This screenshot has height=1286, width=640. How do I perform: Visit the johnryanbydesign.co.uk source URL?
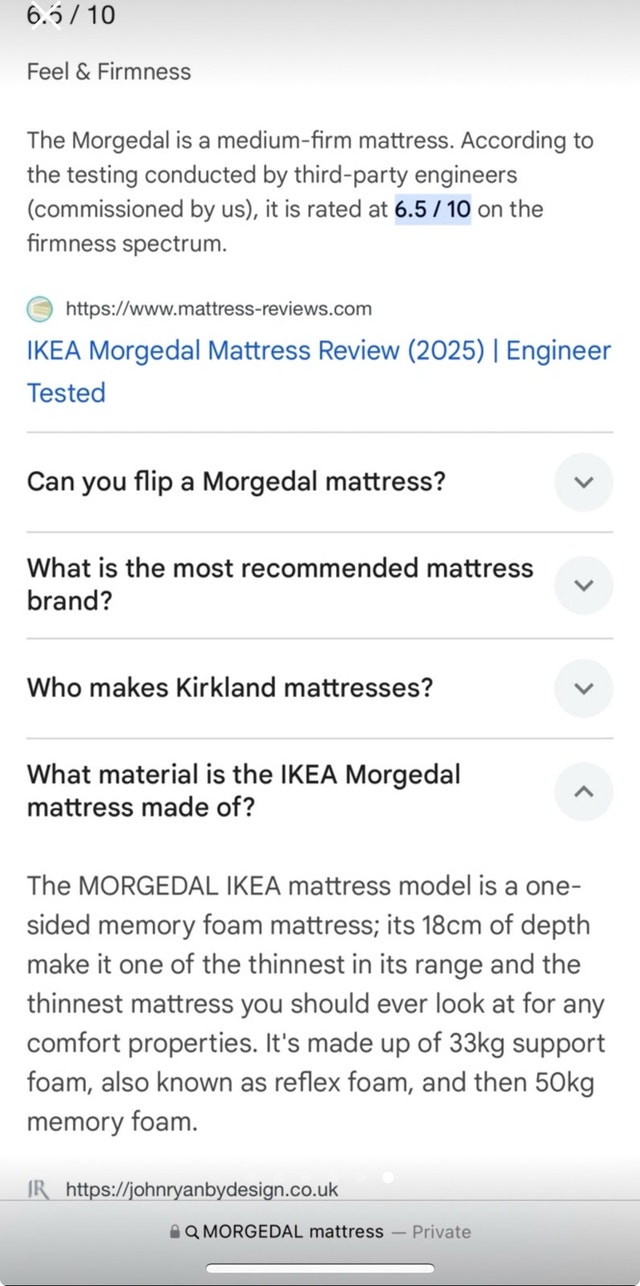coord(202,1188)
